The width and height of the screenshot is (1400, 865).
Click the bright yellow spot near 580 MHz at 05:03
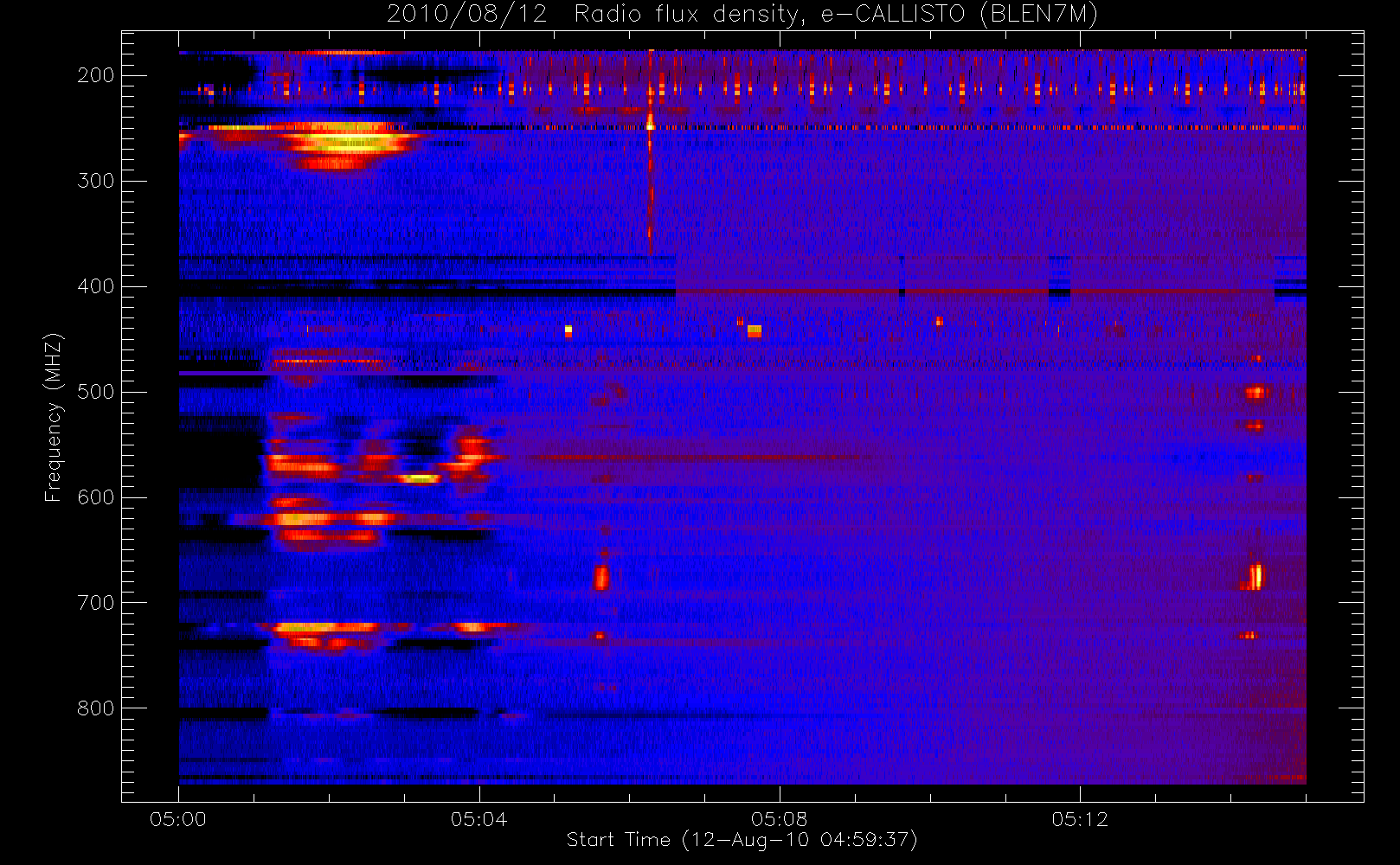click(x=419, y=477)
